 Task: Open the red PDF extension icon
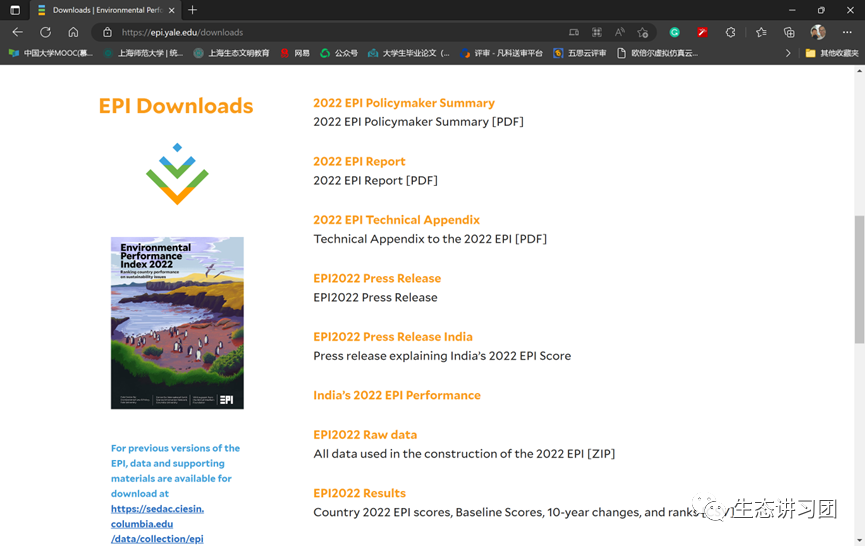coord(702,33)
